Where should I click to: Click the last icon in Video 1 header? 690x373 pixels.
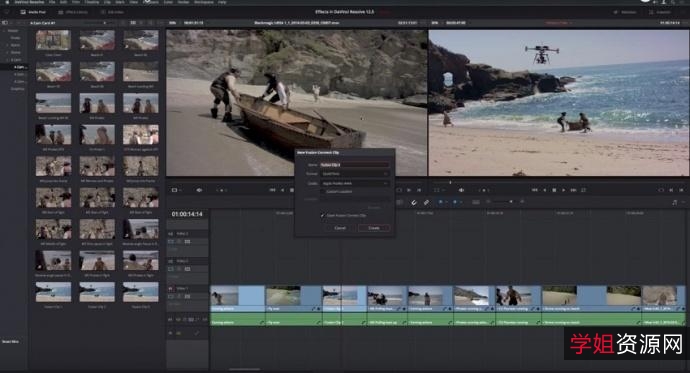(x=187, y=296)
